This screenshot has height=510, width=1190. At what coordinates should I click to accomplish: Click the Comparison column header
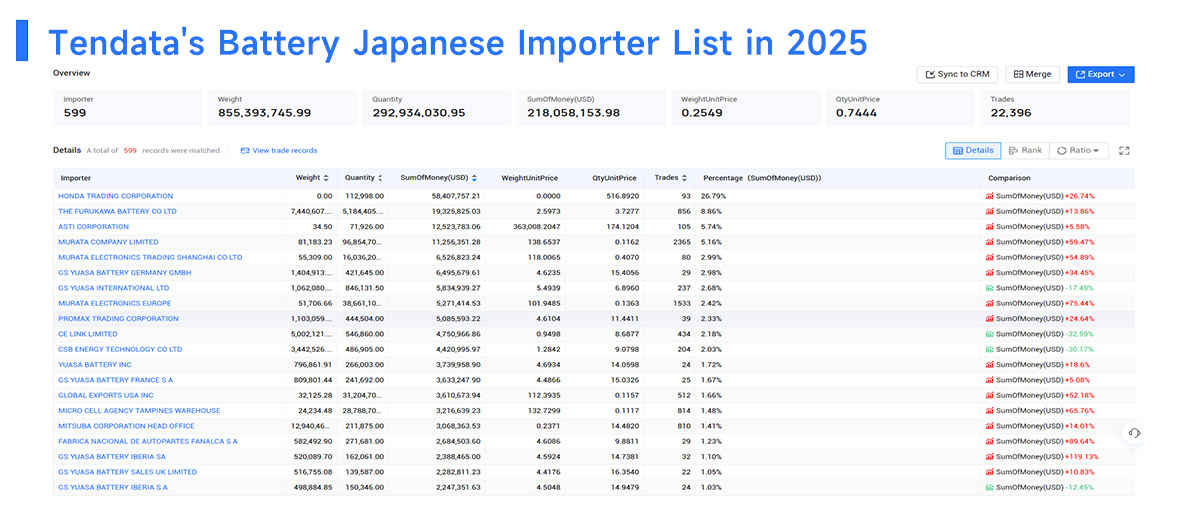1009,178
